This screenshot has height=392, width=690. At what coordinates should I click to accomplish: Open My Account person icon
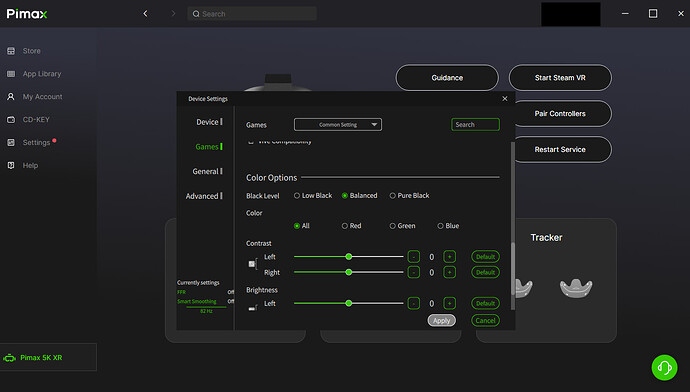point(11,97)
